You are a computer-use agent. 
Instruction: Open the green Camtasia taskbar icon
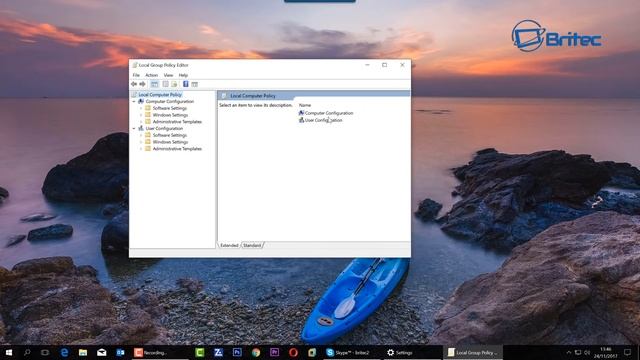click(200, 352)
